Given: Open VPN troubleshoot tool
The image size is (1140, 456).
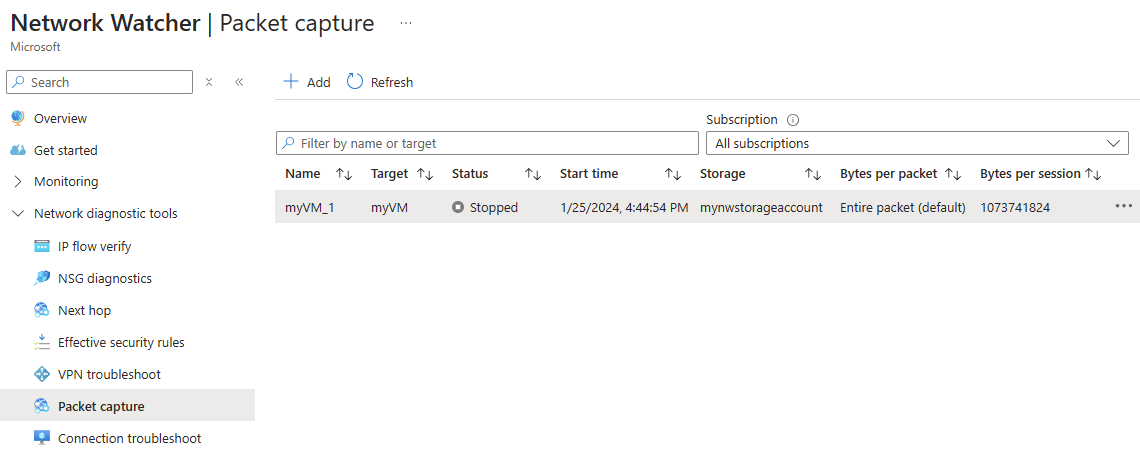Looking at the screenshot, I should [x=109, y=375].
